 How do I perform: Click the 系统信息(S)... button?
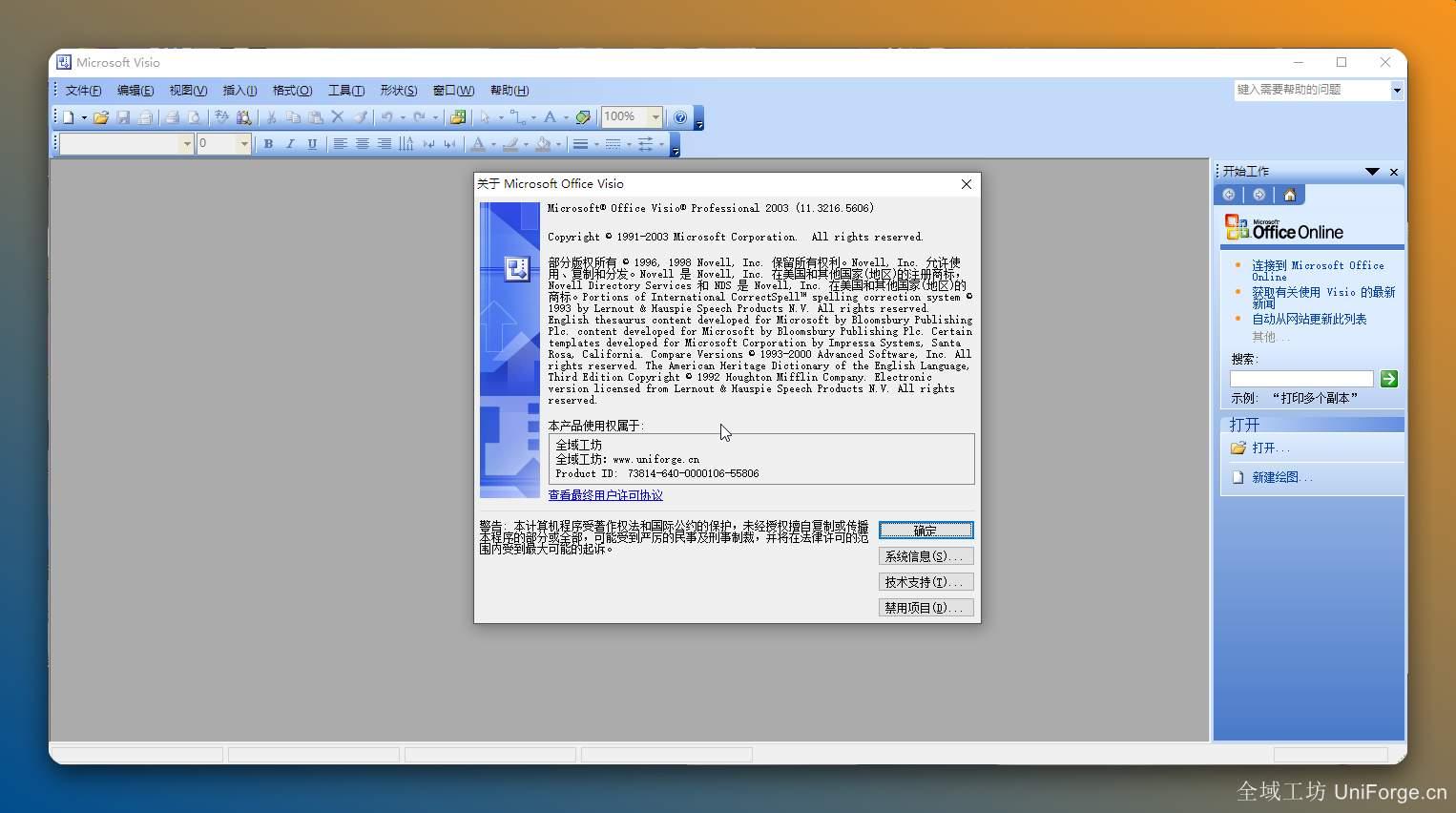(x=926, y=556)
